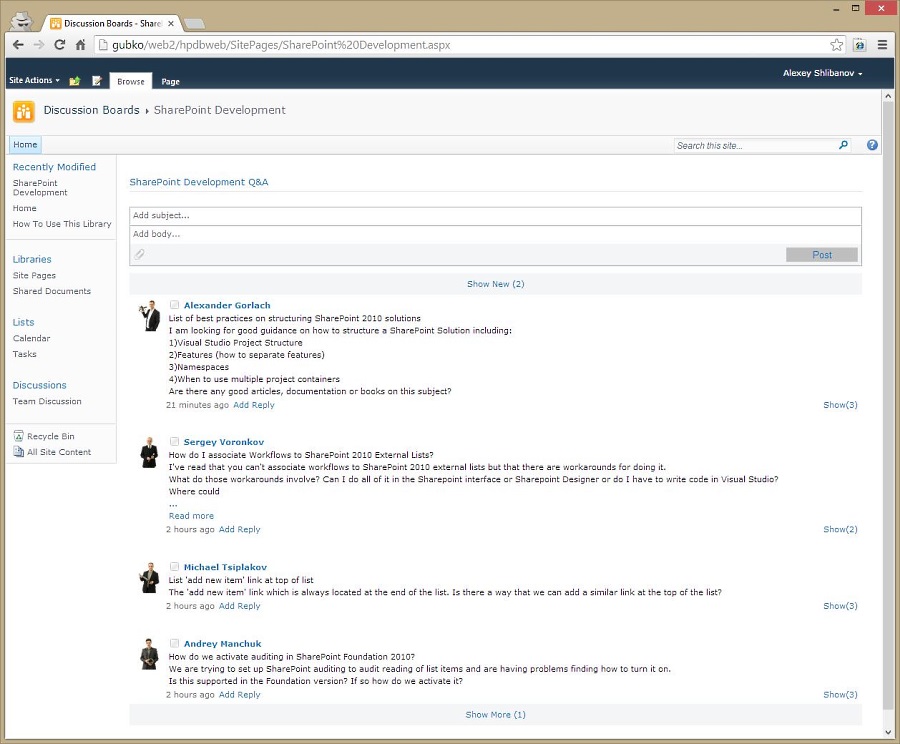Switch to the Browse ribbon tab
Viewport: 900px width, 744px height.
coord(131,81)
